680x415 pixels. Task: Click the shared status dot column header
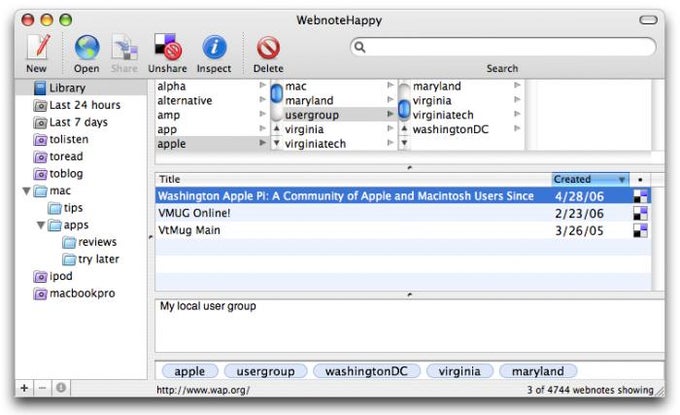click(x=640, y=180)
